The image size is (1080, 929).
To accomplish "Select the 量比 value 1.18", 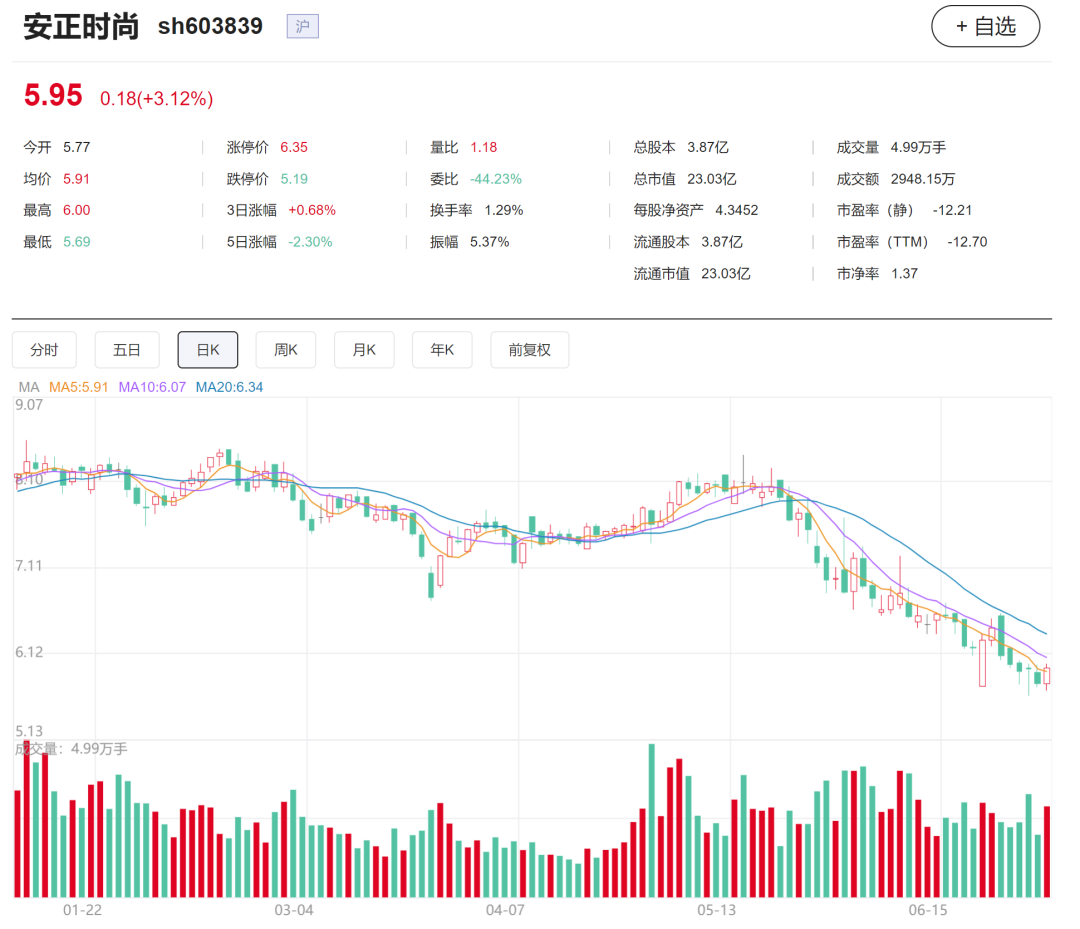I will click(484, 147).
